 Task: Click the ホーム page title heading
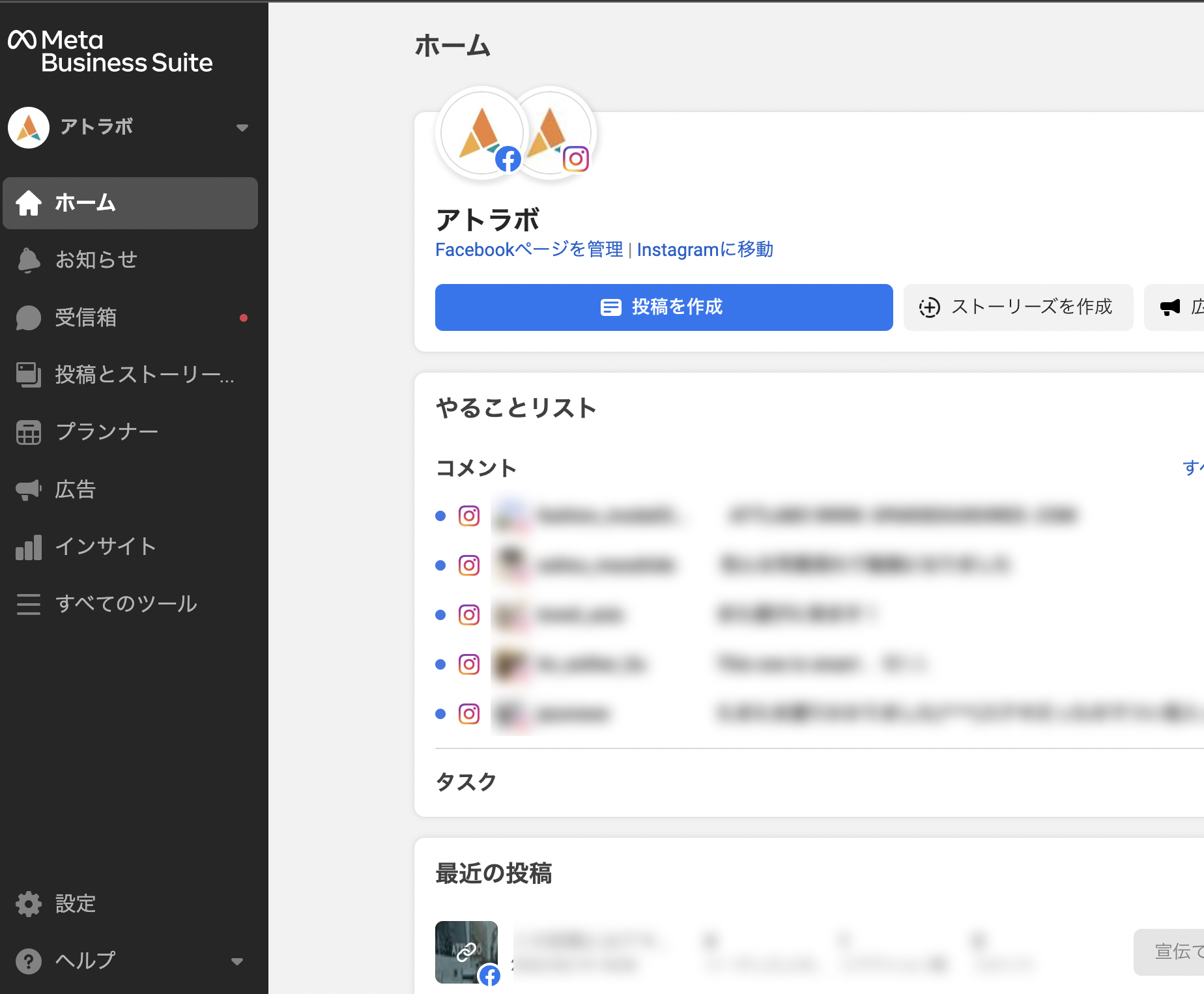[453, 46]
